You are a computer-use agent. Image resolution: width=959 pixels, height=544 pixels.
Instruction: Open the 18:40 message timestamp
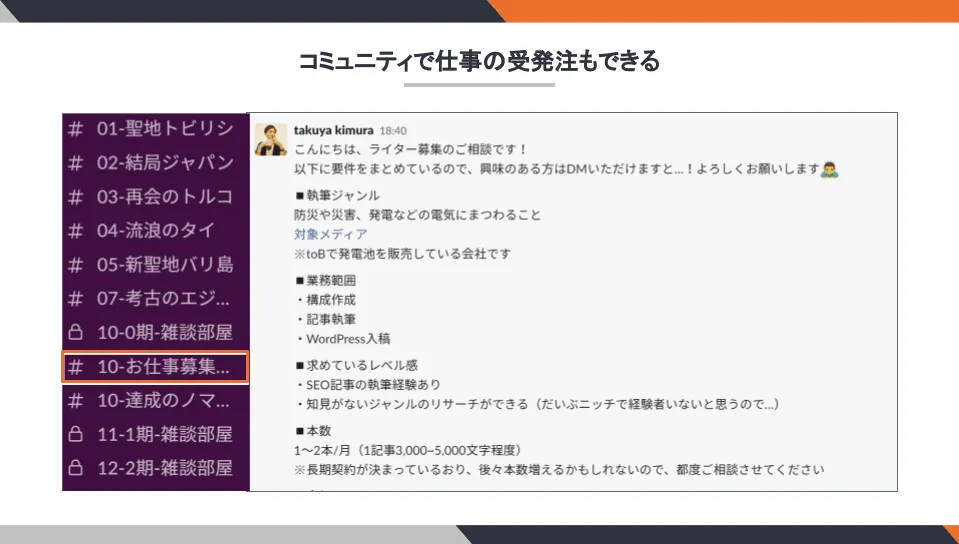pos(393,131)
